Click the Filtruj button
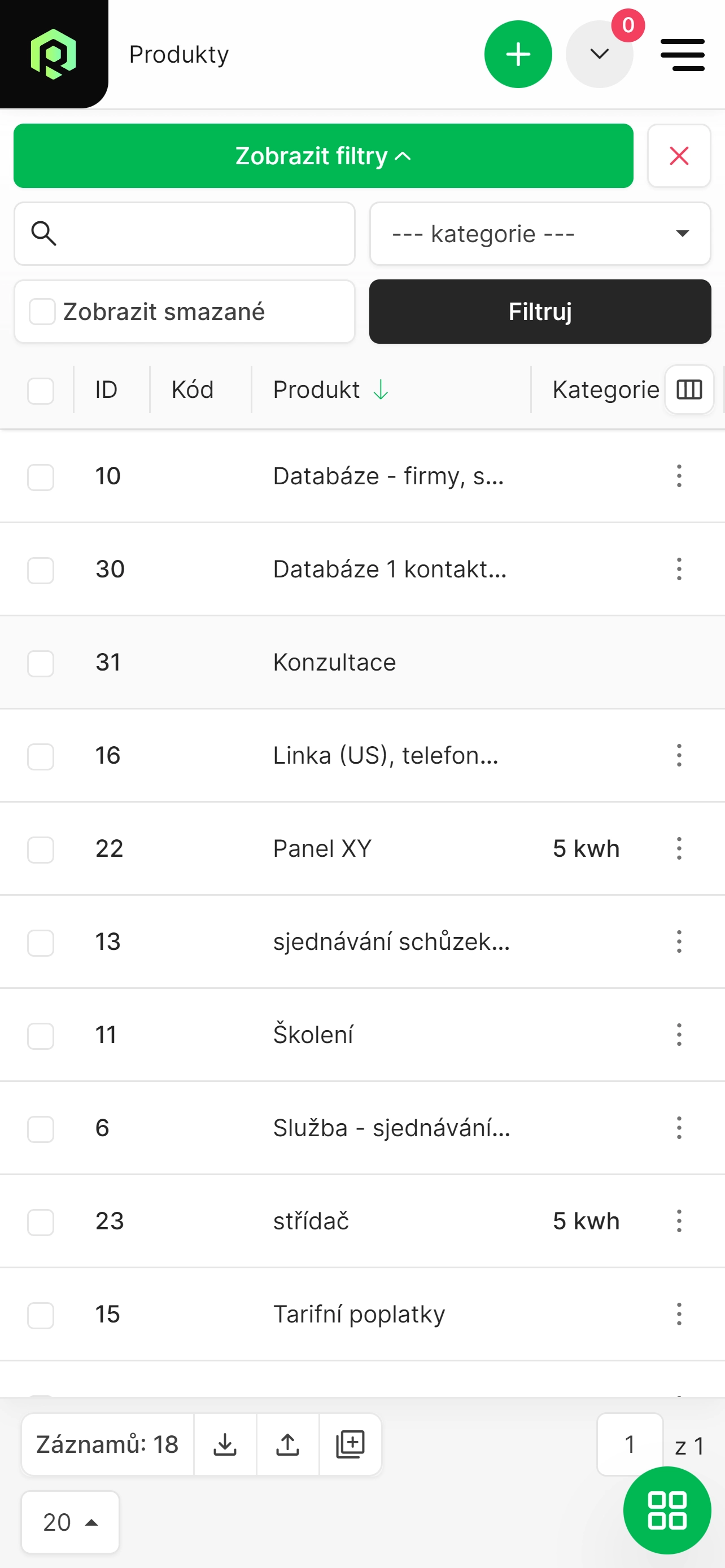Screen dimensions: 725x1568 coord(540,312)
